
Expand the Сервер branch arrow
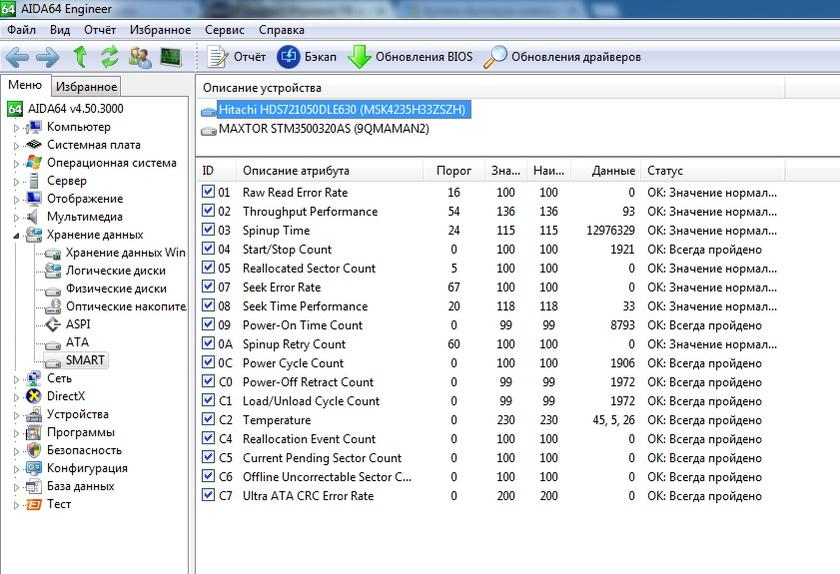pos(16,182)
